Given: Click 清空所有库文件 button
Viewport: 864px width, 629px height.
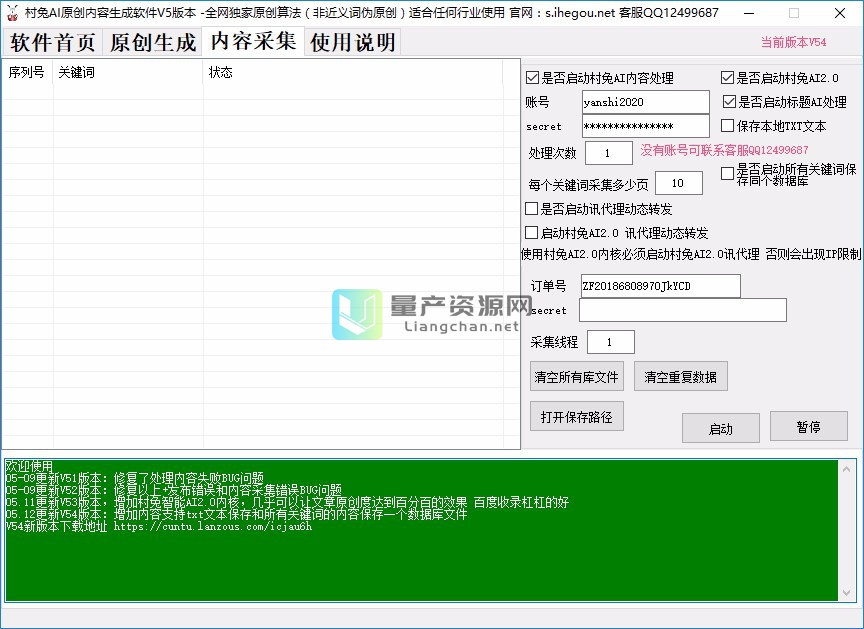Looking at the screenshot, I should point(576,377).
